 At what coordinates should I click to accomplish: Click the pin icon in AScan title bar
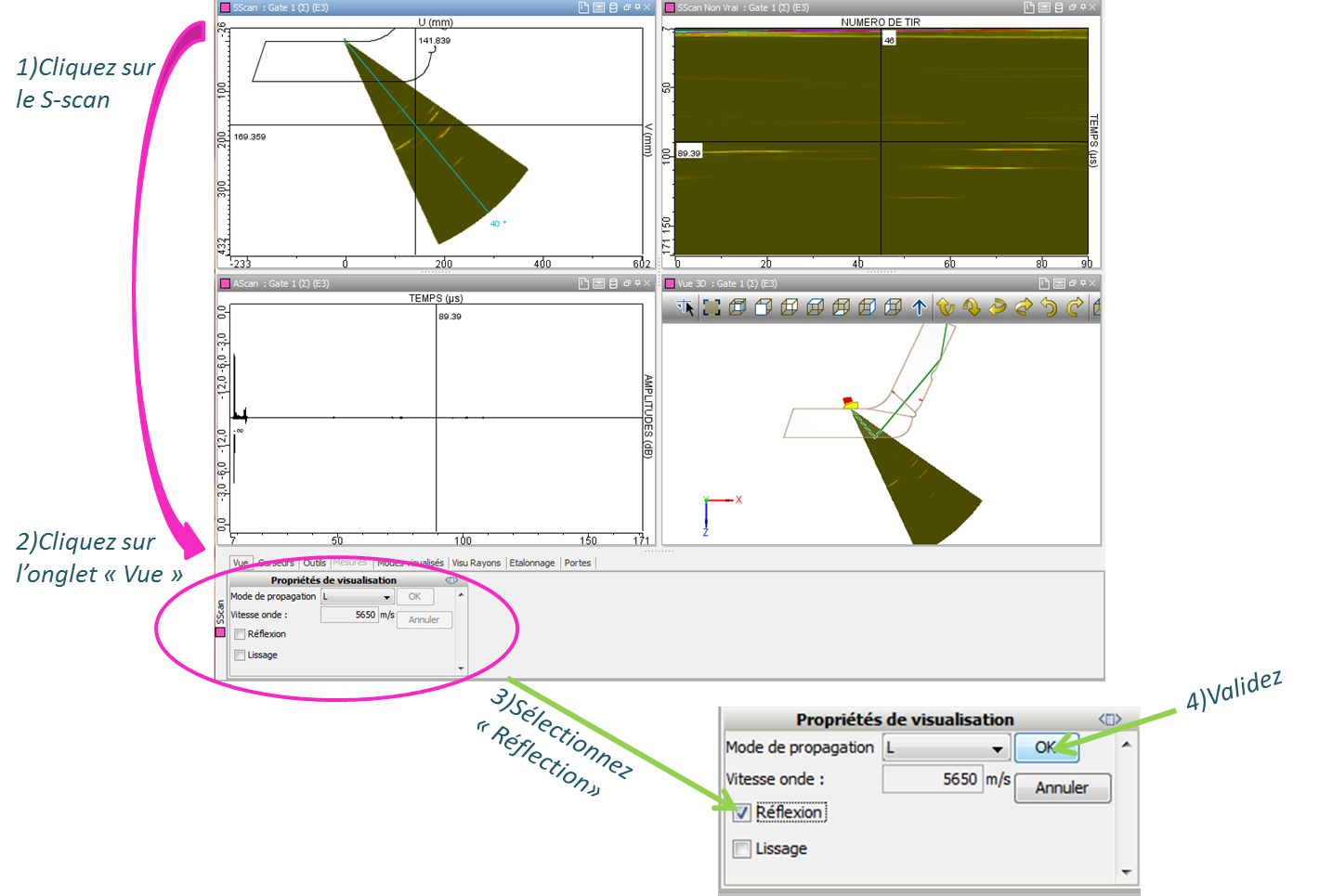[636, 283]
